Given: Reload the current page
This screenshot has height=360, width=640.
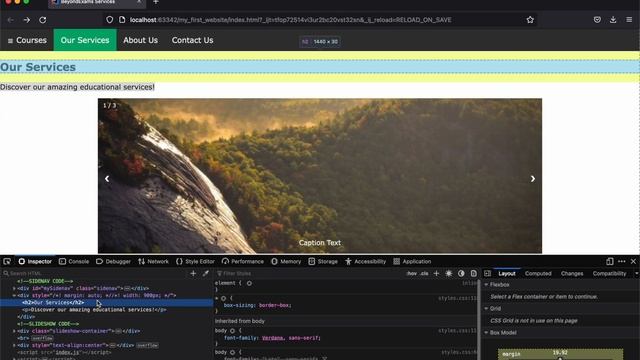Looking at the screenshot, I should (42, 20).
